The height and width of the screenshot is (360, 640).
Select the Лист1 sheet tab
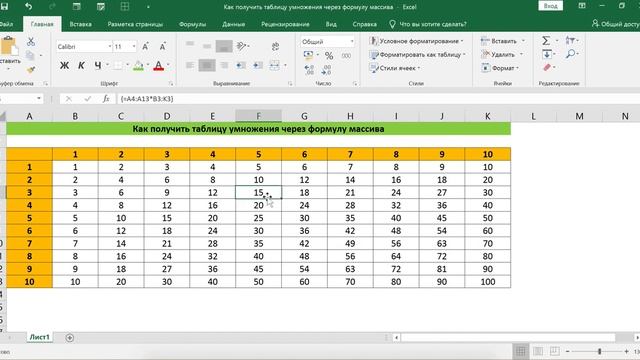(x=39, y=337)
